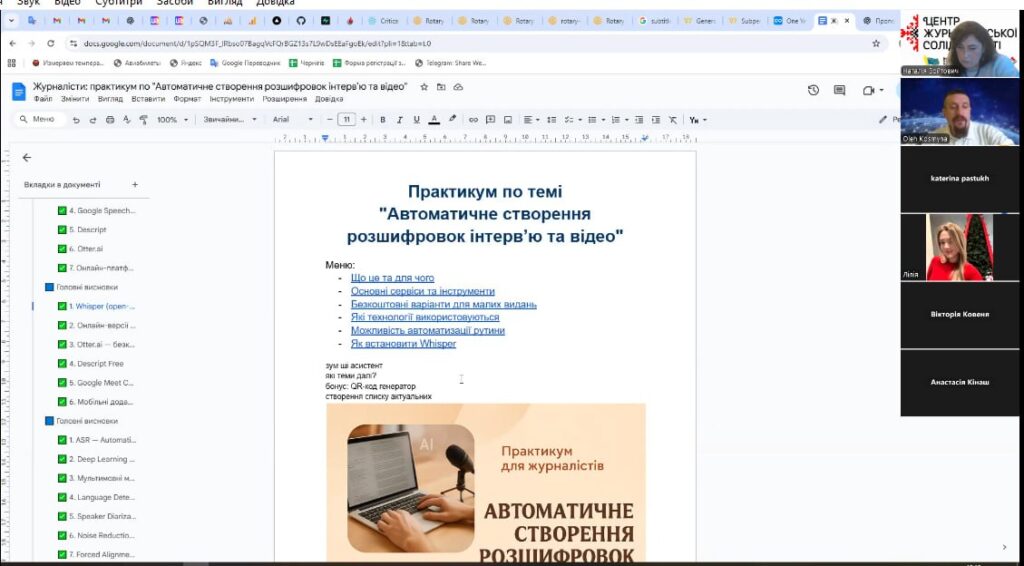
Task: Activate the paint format tool
Action: [x=144, y=120]
